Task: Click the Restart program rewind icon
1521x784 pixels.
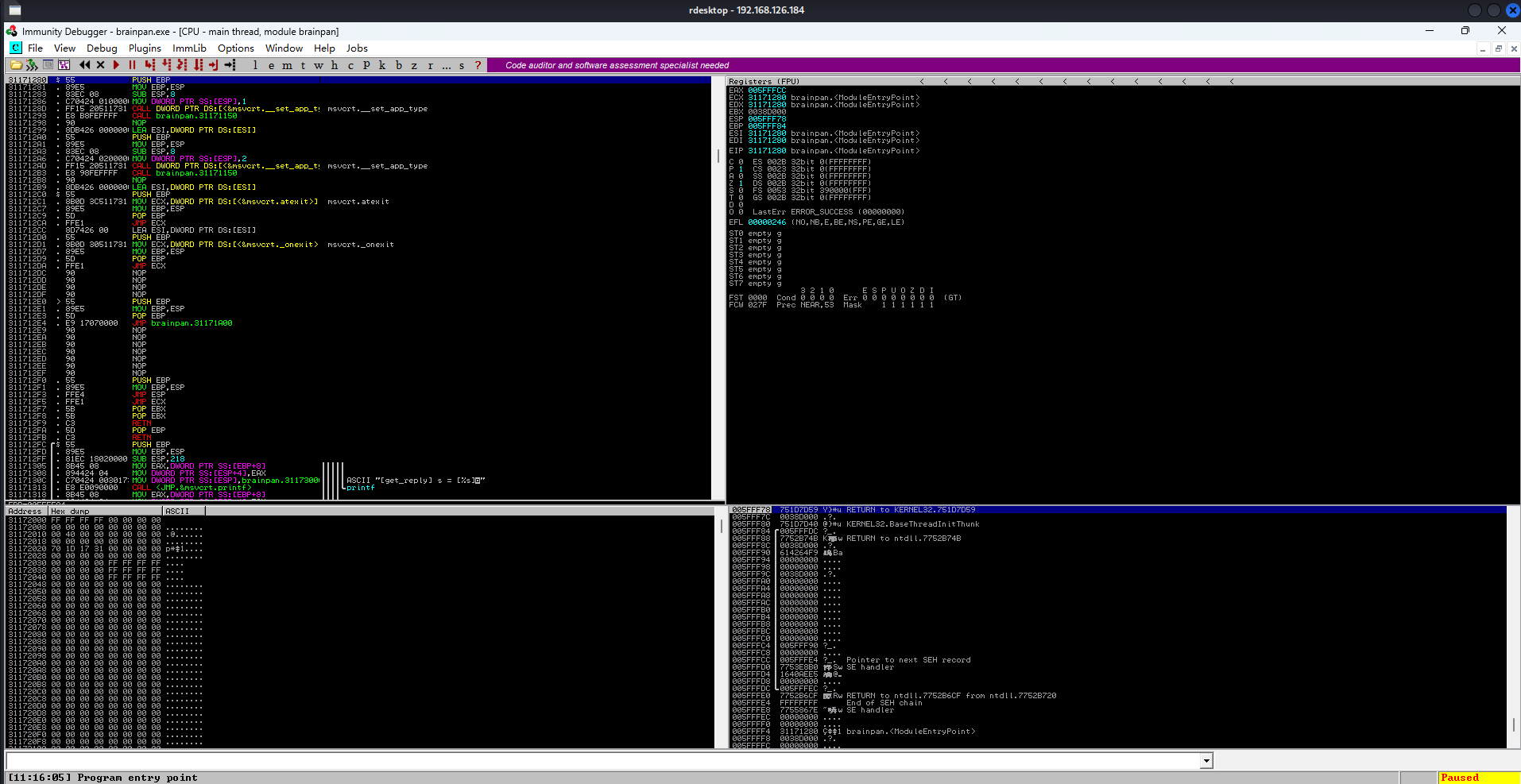Action: point(84,65)
